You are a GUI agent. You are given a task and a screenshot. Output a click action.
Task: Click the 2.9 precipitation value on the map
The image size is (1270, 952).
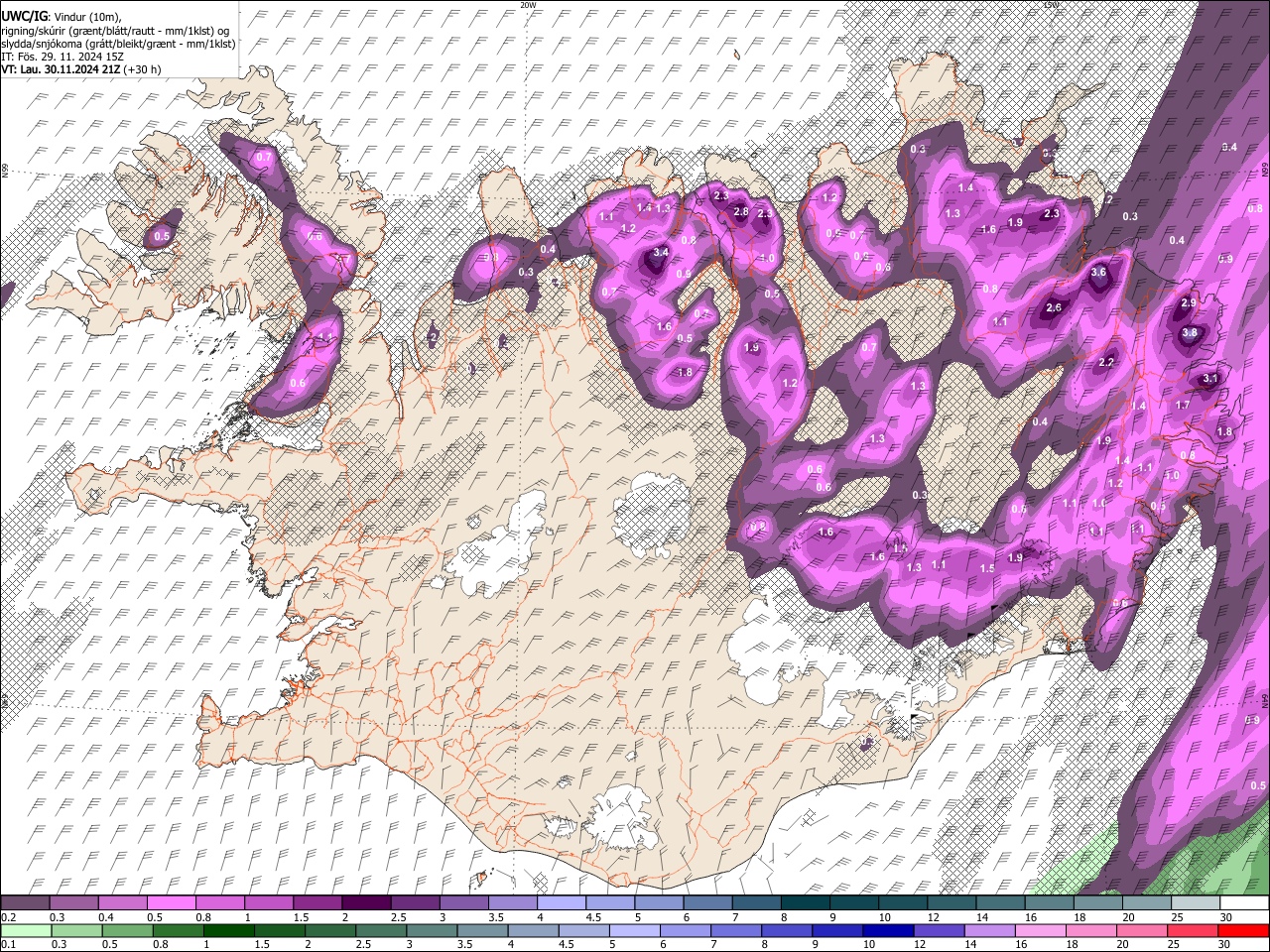coord(1189,302)
